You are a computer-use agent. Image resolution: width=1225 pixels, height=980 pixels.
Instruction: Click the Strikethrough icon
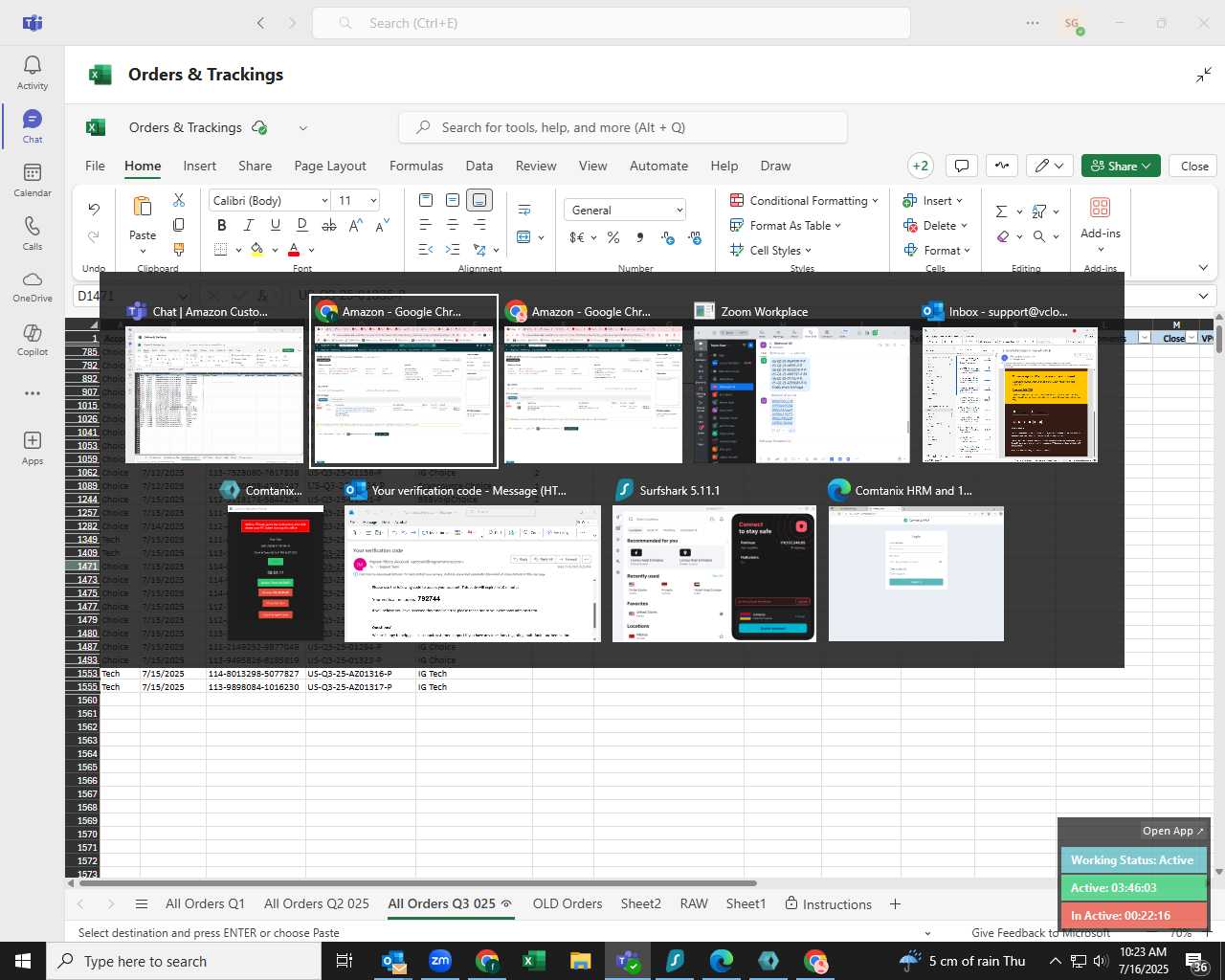click(x=329, y=225)
